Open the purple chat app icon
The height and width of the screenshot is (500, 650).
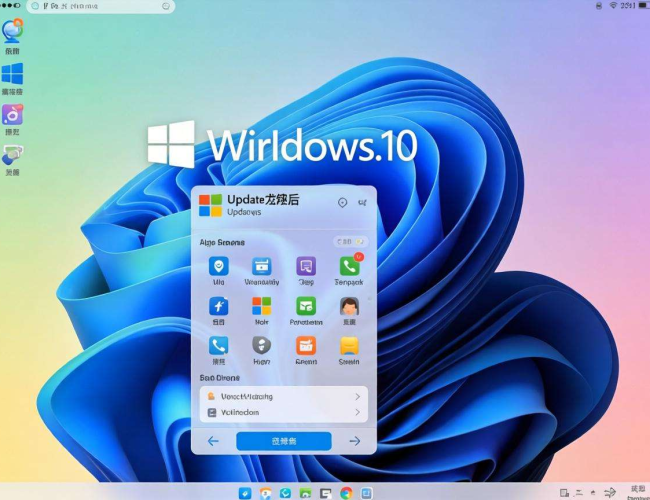(x=306, y=266)
